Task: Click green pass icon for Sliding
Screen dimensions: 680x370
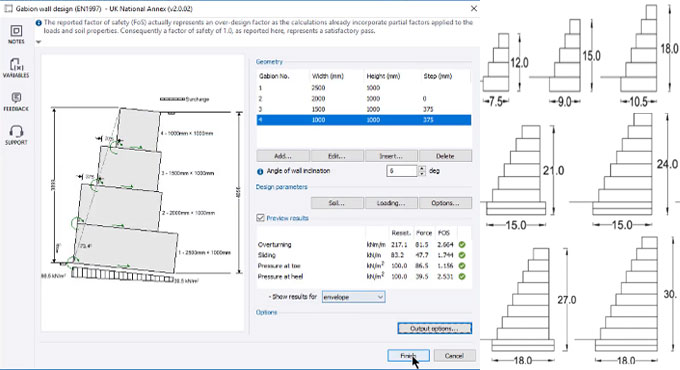Action: [462, 255]
